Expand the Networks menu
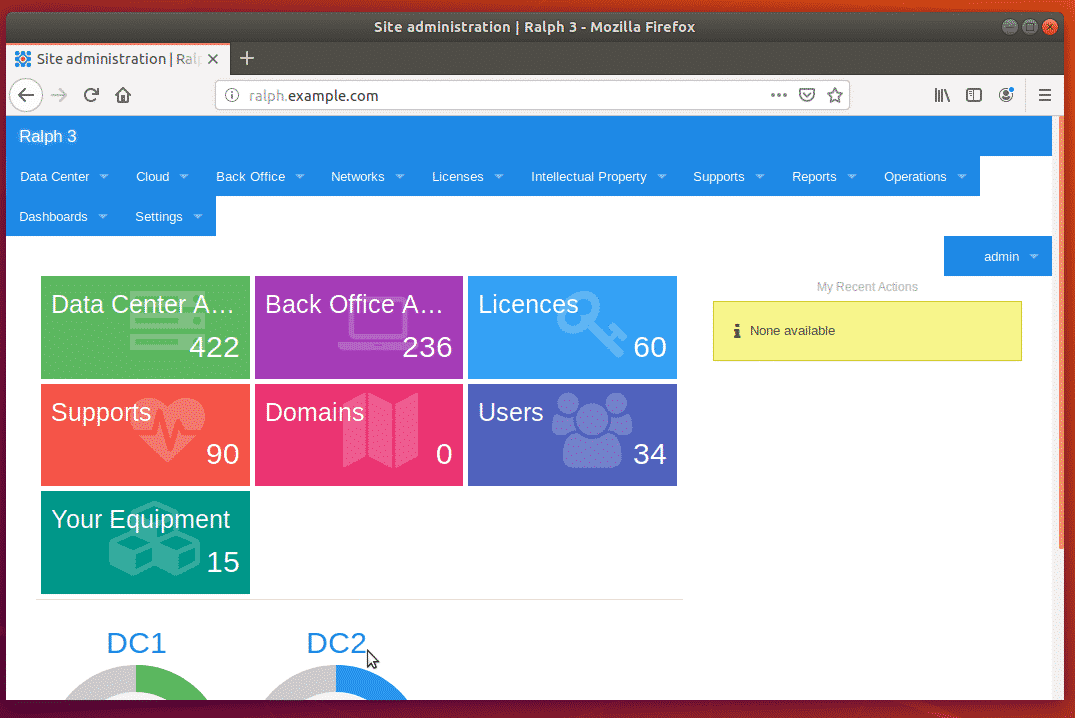 pos(367,176)
